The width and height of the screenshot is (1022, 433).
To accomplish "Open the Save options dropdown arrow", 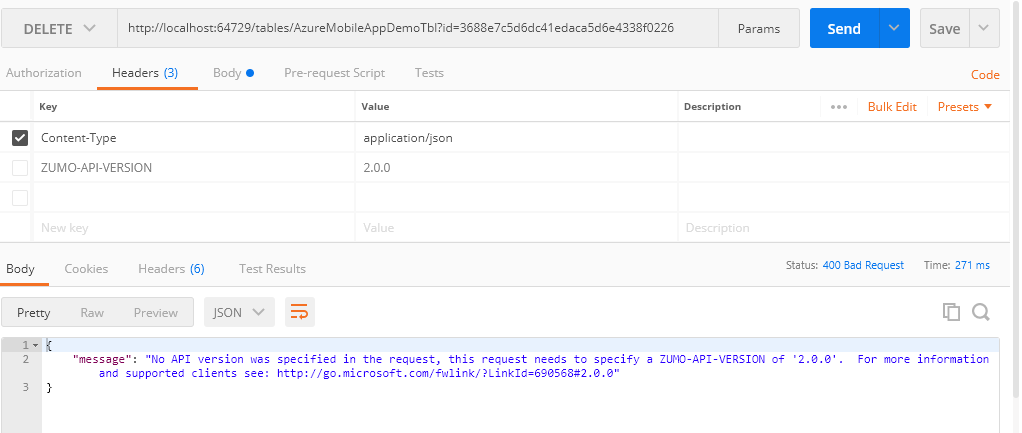I will click(x=984, y=29).
